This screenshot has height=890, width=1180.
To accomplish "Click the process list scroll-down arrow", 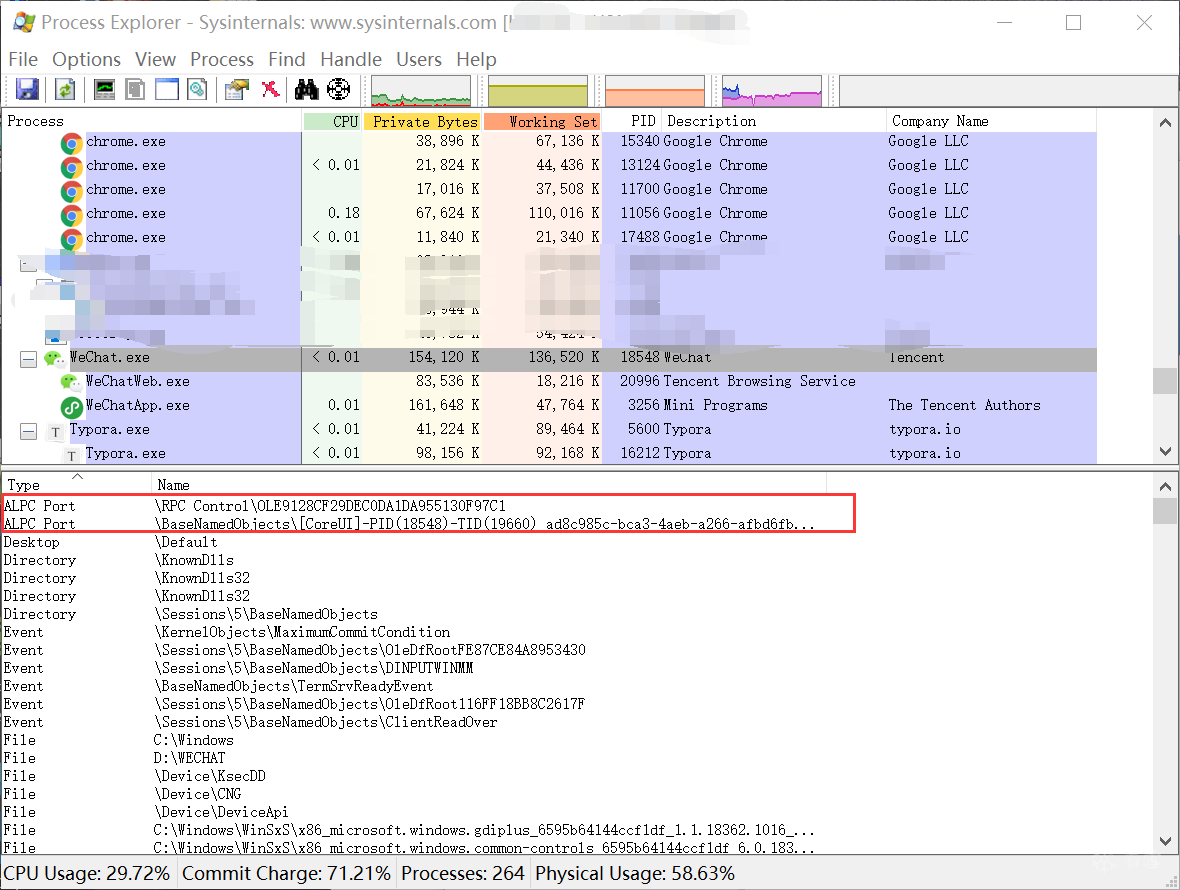I will coord(1165,451).
